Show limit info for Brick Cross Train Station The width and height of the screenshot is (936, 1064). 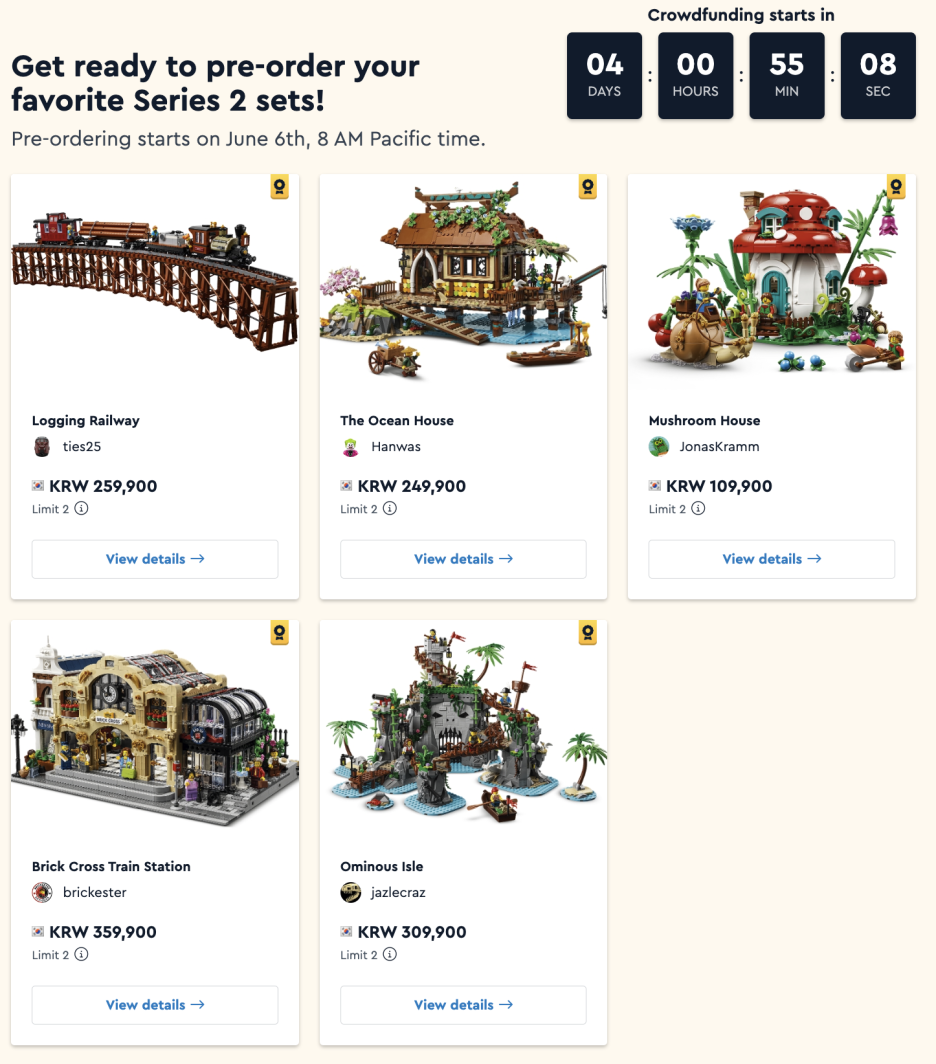click(81, 954)
